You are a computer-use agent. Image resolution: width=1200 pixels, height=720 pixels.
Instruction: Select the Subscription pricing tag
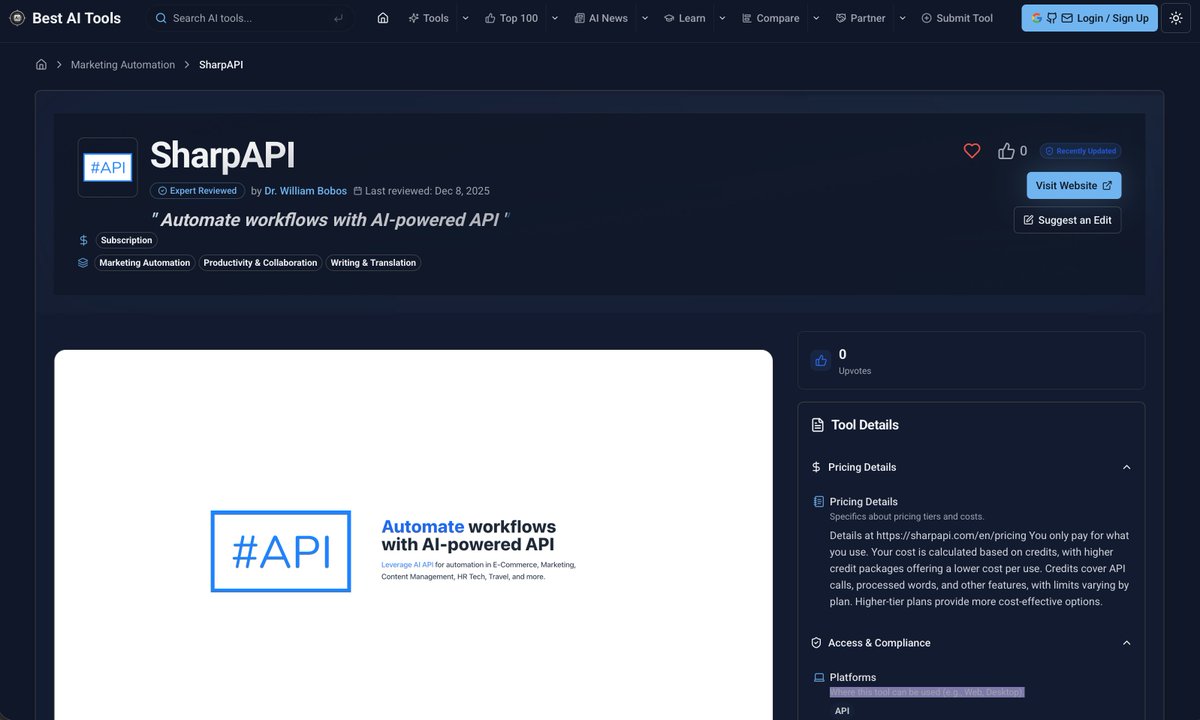click(x=127, y=240)
